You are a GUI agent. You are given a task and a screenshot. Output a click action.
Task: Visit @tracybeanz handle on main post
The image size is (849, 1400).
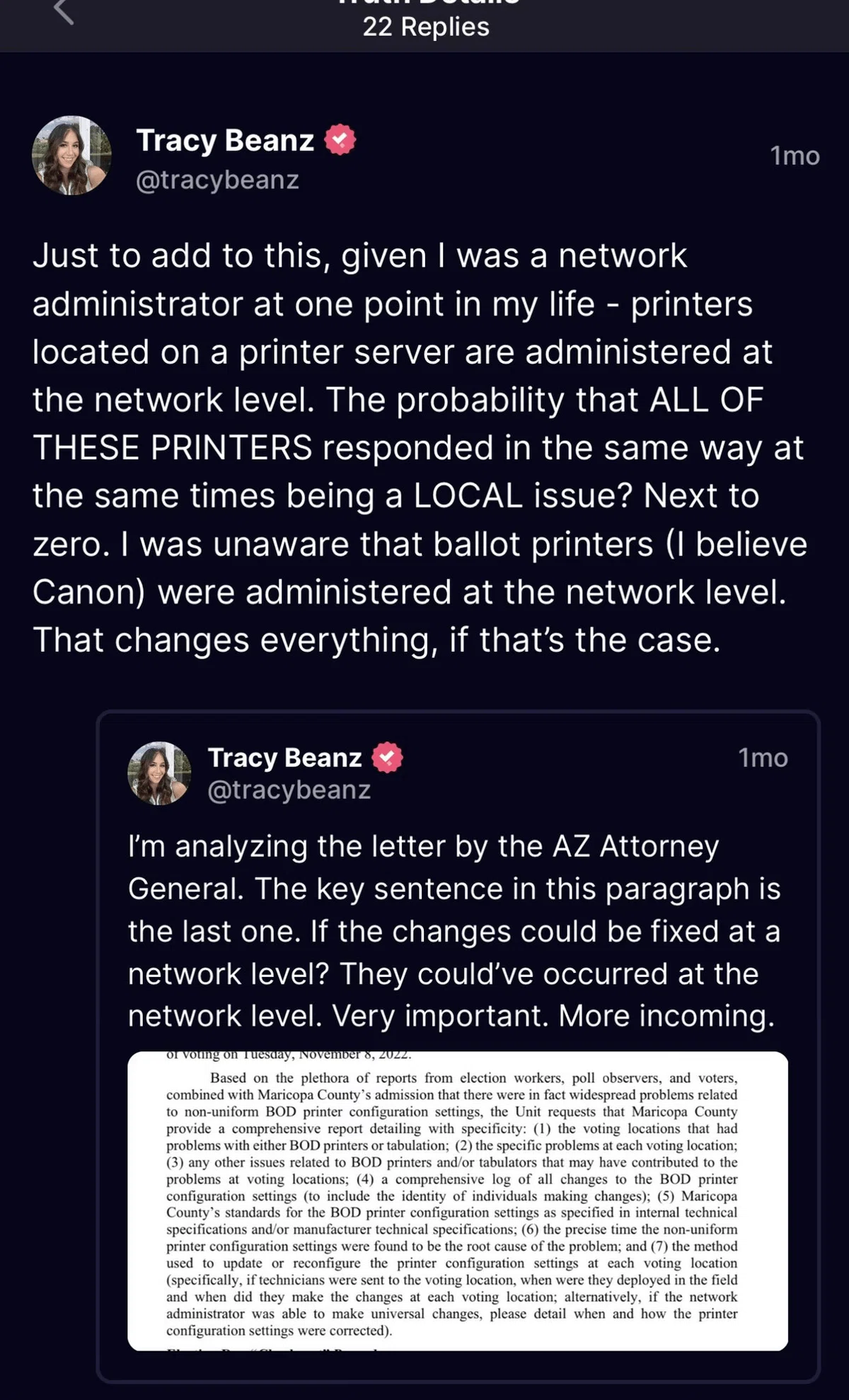218,180
